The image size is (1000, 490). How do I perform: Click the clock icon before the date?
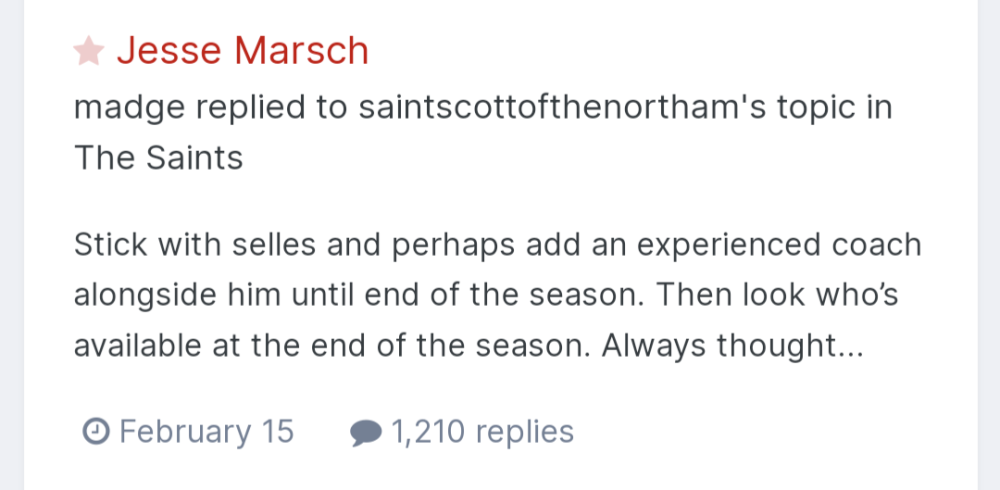[x=95, y=431]
